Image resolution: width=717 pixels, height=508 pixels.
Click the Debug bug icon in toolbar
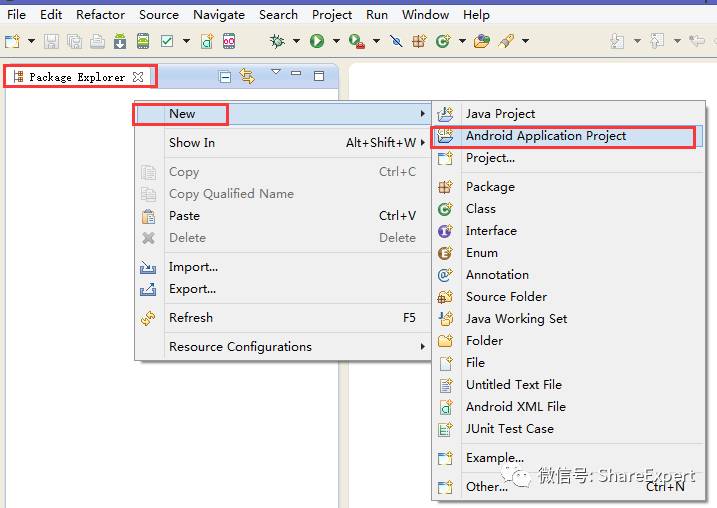[277, 41]
